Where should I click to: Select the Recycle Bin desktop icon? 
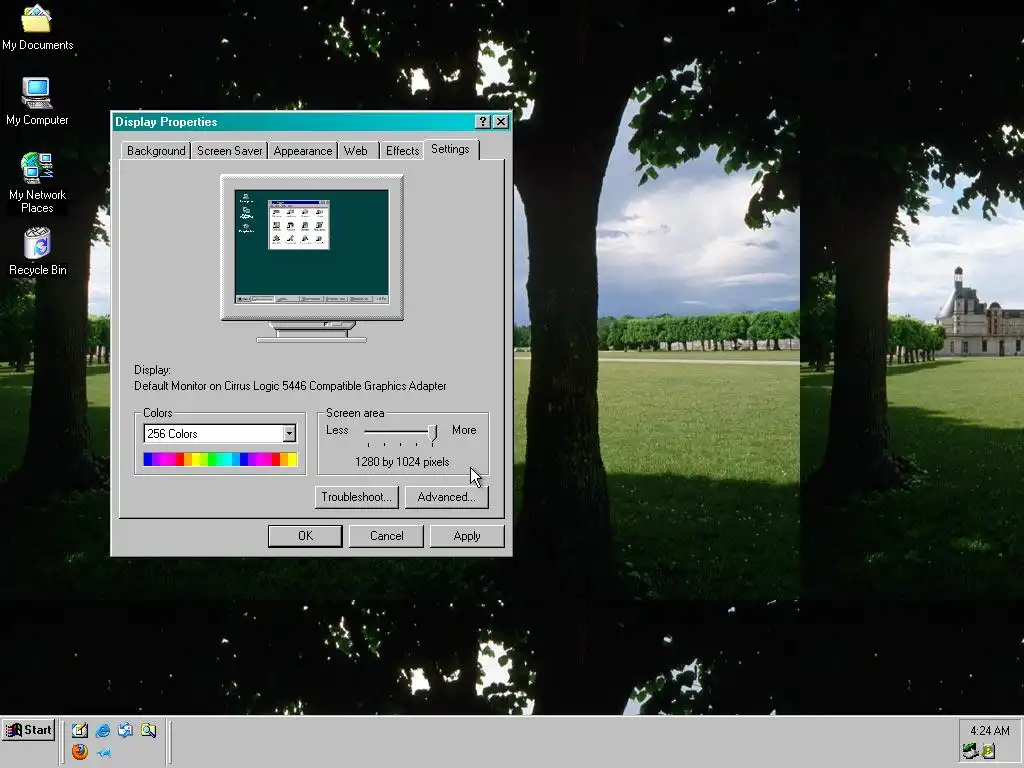(37, 251)
